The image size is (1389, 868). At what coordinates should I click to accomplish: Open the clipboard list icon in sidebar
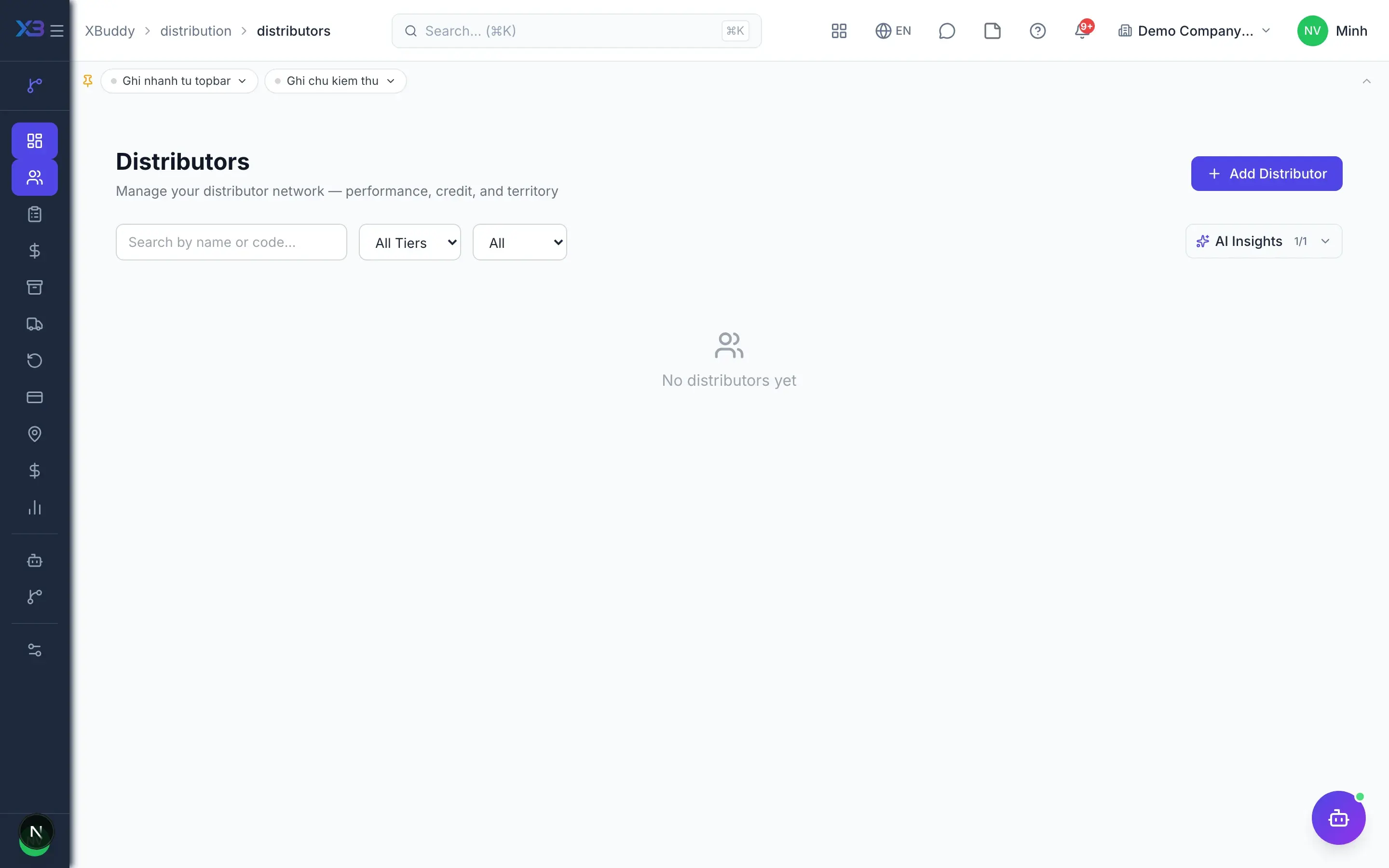[x=34, y=214]
